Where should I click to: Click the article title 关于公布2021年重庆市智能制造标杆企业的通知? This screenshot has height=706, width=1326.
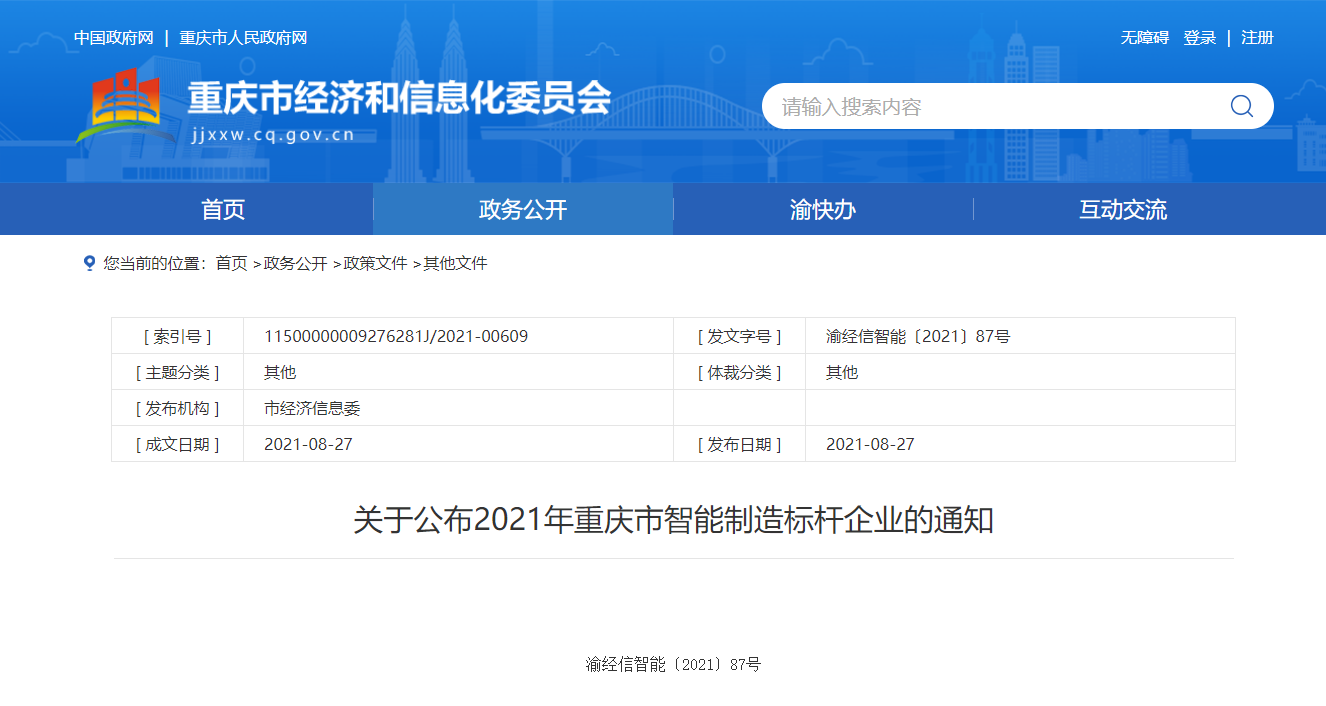coord(673,520)
